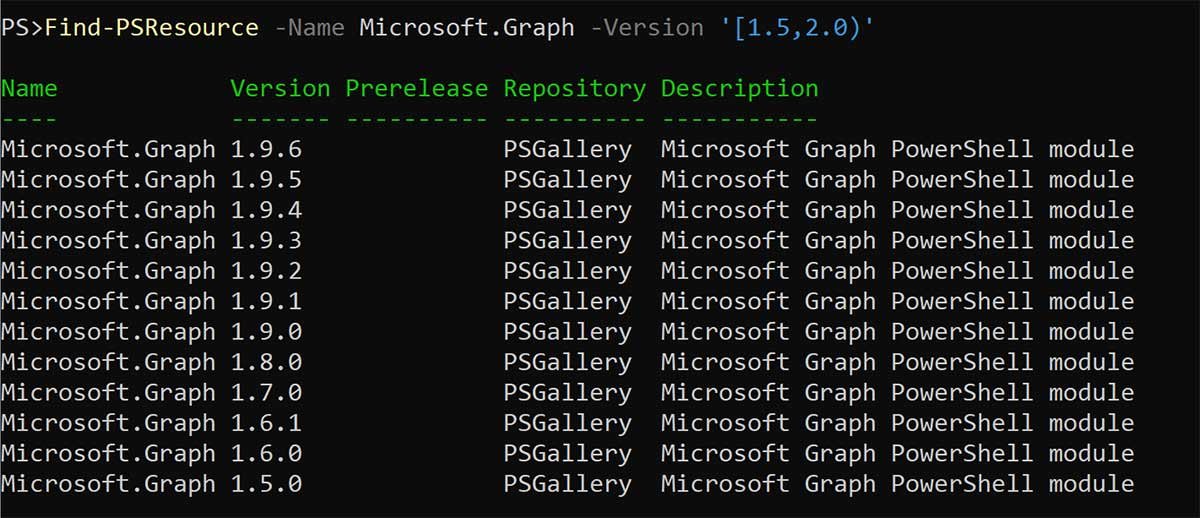Image resolution: width=1200 pixels, height=518 pixels.
Task: Click PSGallery in the 1.9.5 row
Action: point(567,180)
